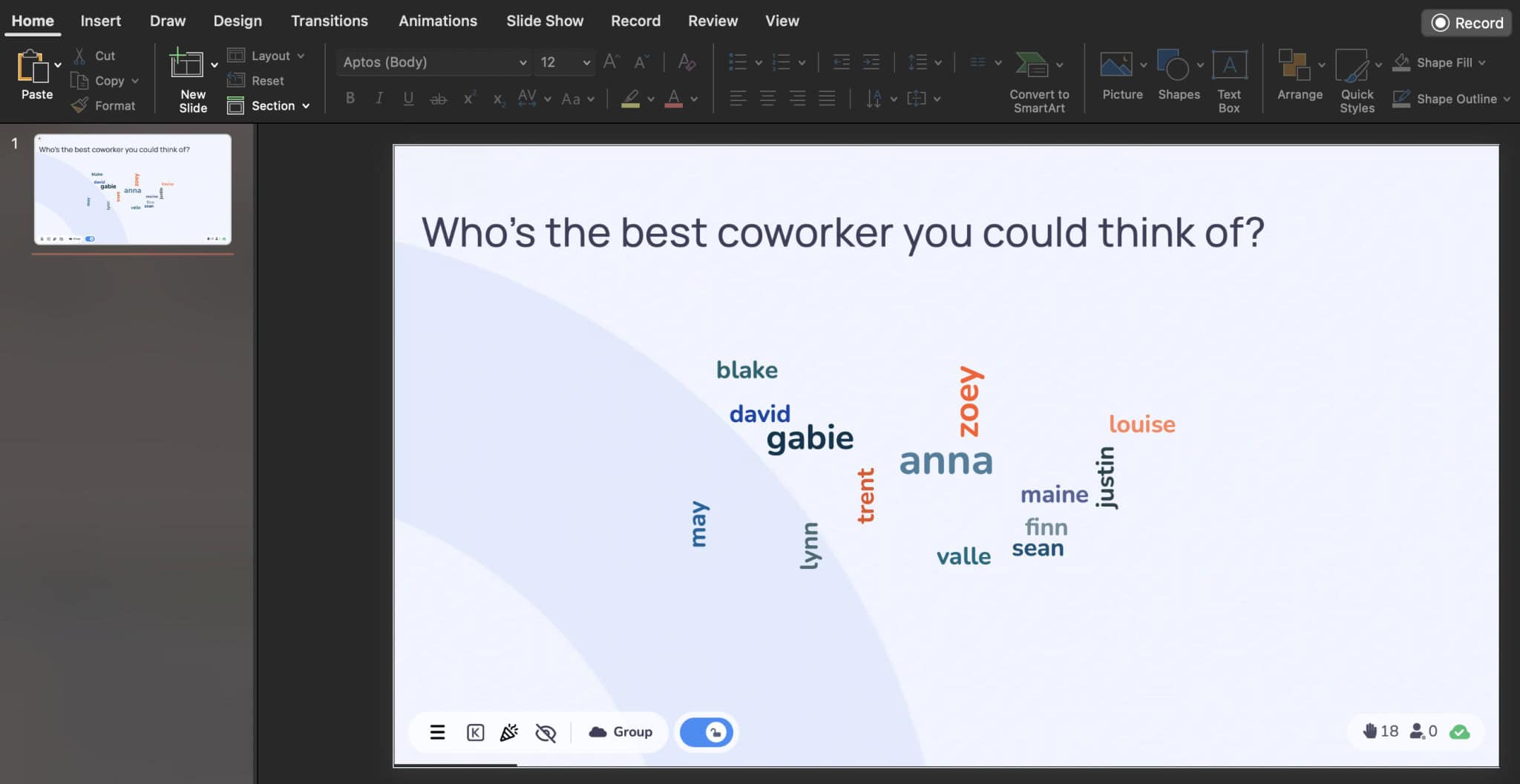Start recording with the Record button
Image resolution: width=1520 pixels, height=784 pixels.
tap(1466, 22)
